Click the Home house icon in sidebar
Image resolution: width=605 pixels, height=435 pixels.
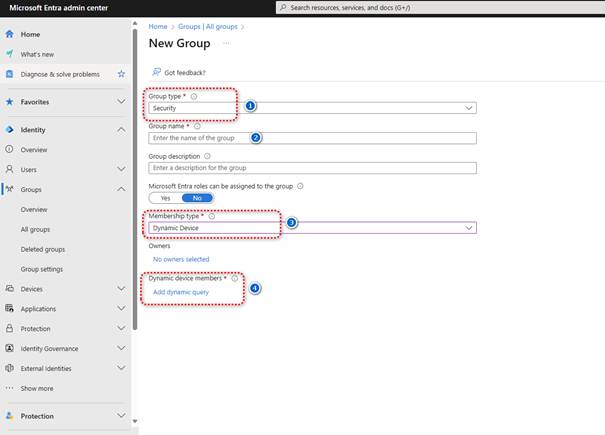coord(10,34)
